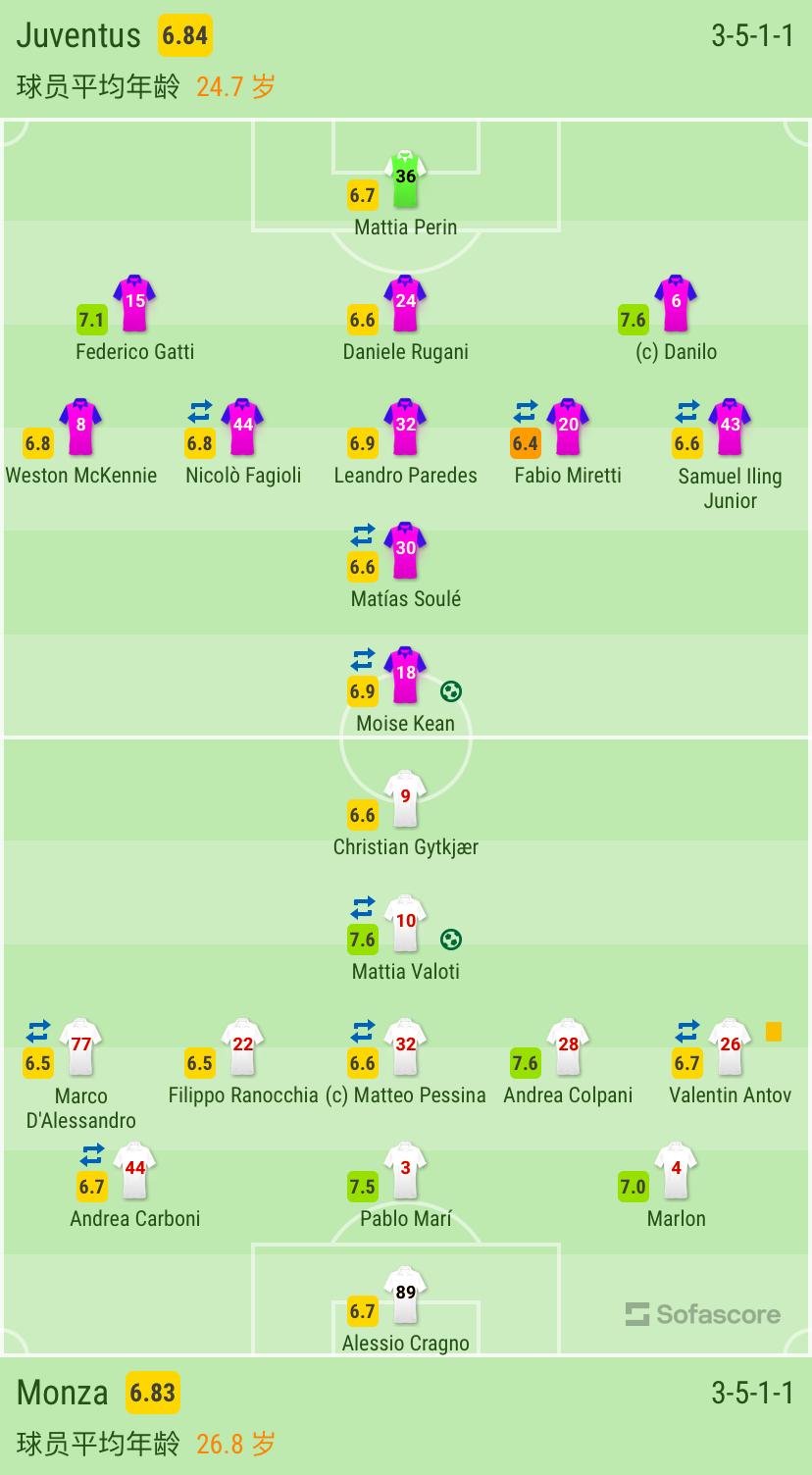Click the Sofascore logo watermark
The height and width of the screenshot is (1475, 812).
[703, 1314]
